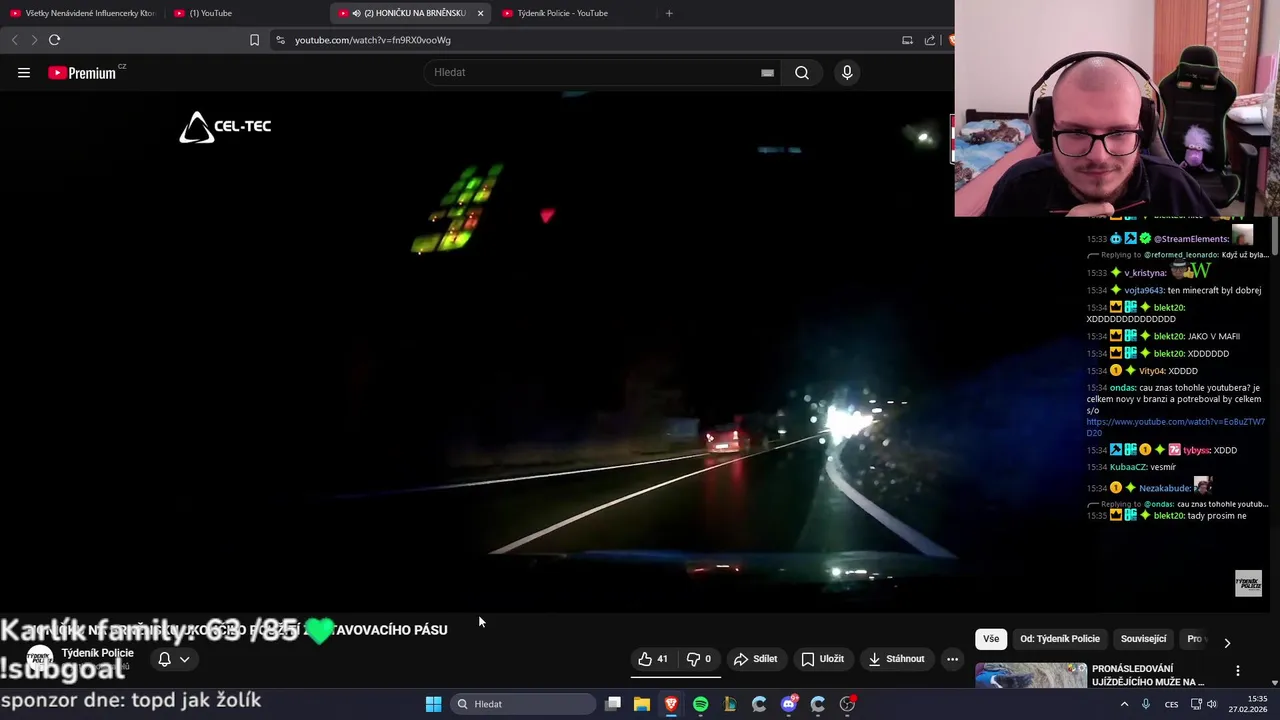Image resolution: width=1280 pixels, height=720 pixels.
Task: Dislike the video with thumbs down
Action: click(x=699, y=659)
